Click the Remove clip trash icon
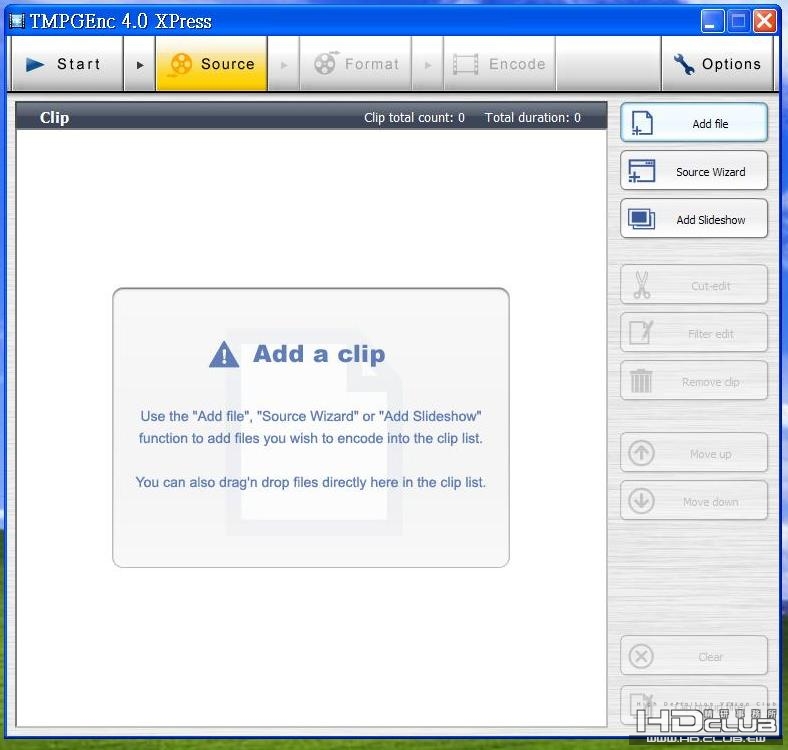Image resolution: width=788 pixels, height=750 pixels. (x=641, y=381)
